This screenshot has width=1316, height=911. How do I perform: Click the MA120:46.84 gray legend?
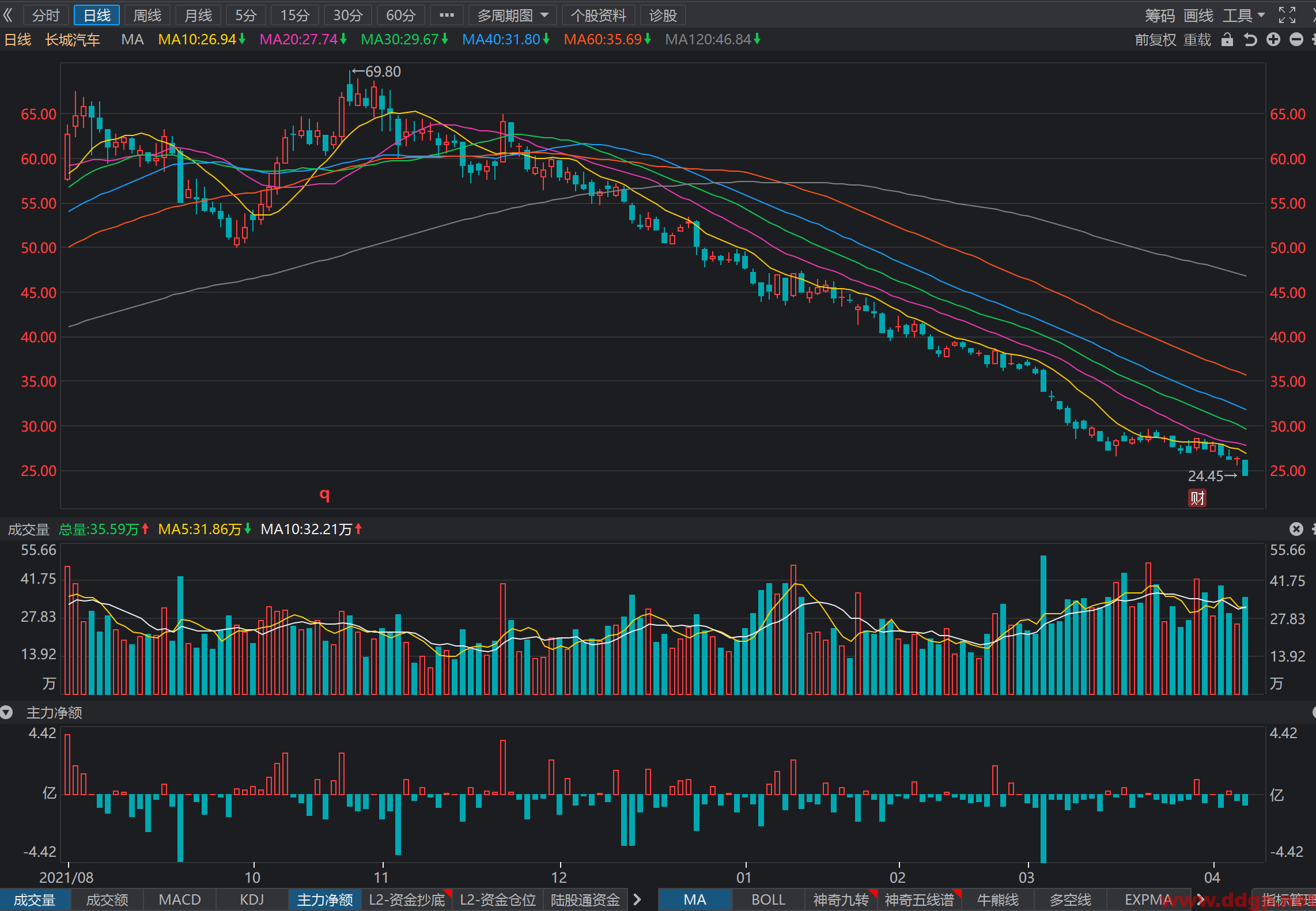pyautogui.click(x=713, y=40)
